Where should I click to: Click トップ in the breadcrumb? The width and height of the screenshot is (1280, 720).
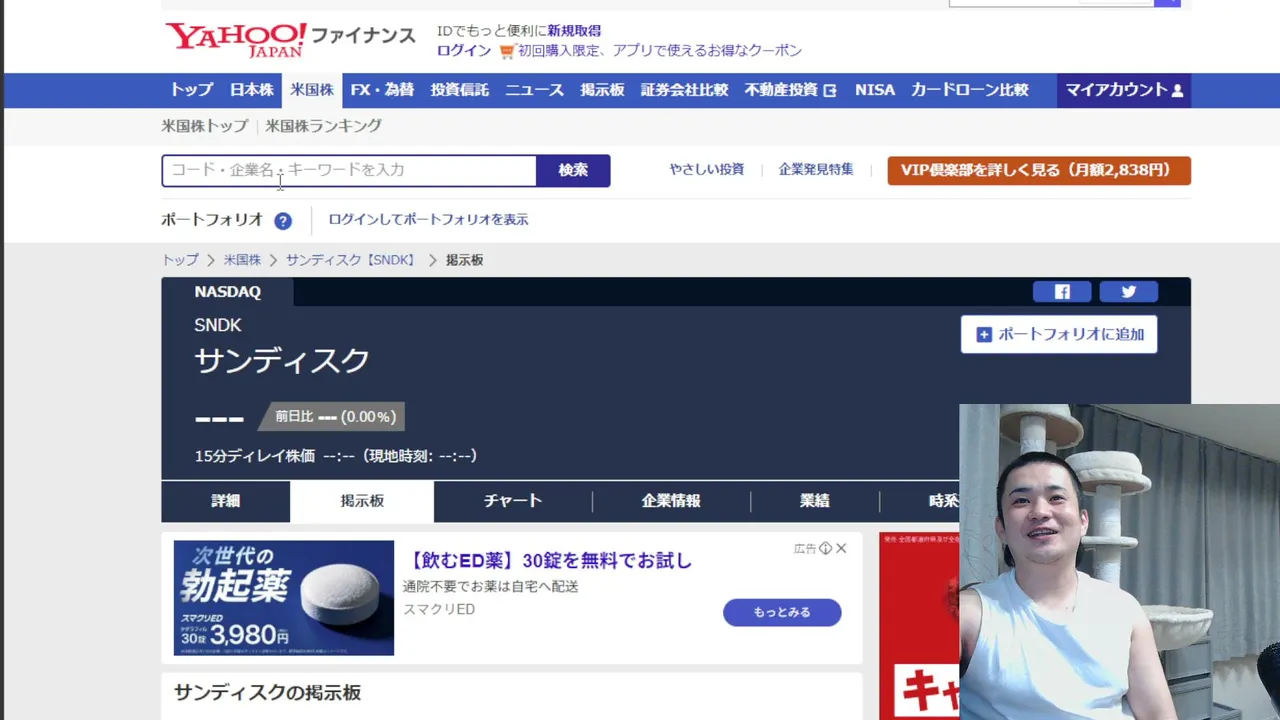point(180,260)
